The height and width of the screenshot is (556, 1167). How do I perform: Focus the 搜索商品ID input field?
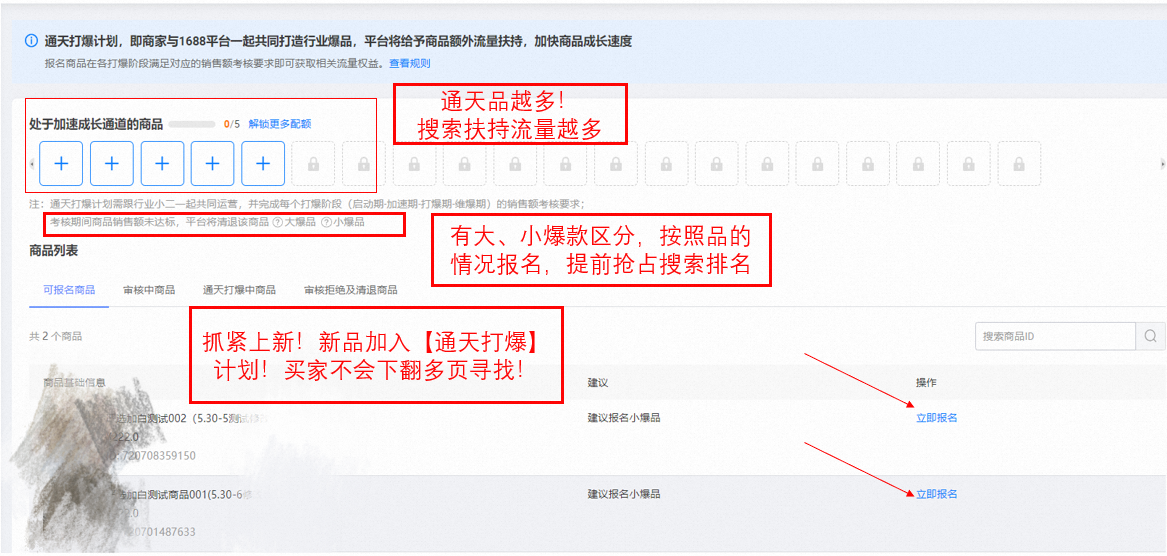[x=1054, y=336]
